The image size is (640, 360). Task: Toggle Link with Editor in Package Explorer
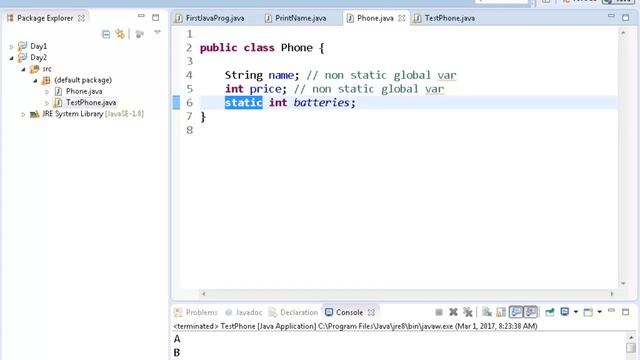tap(120, 34)
